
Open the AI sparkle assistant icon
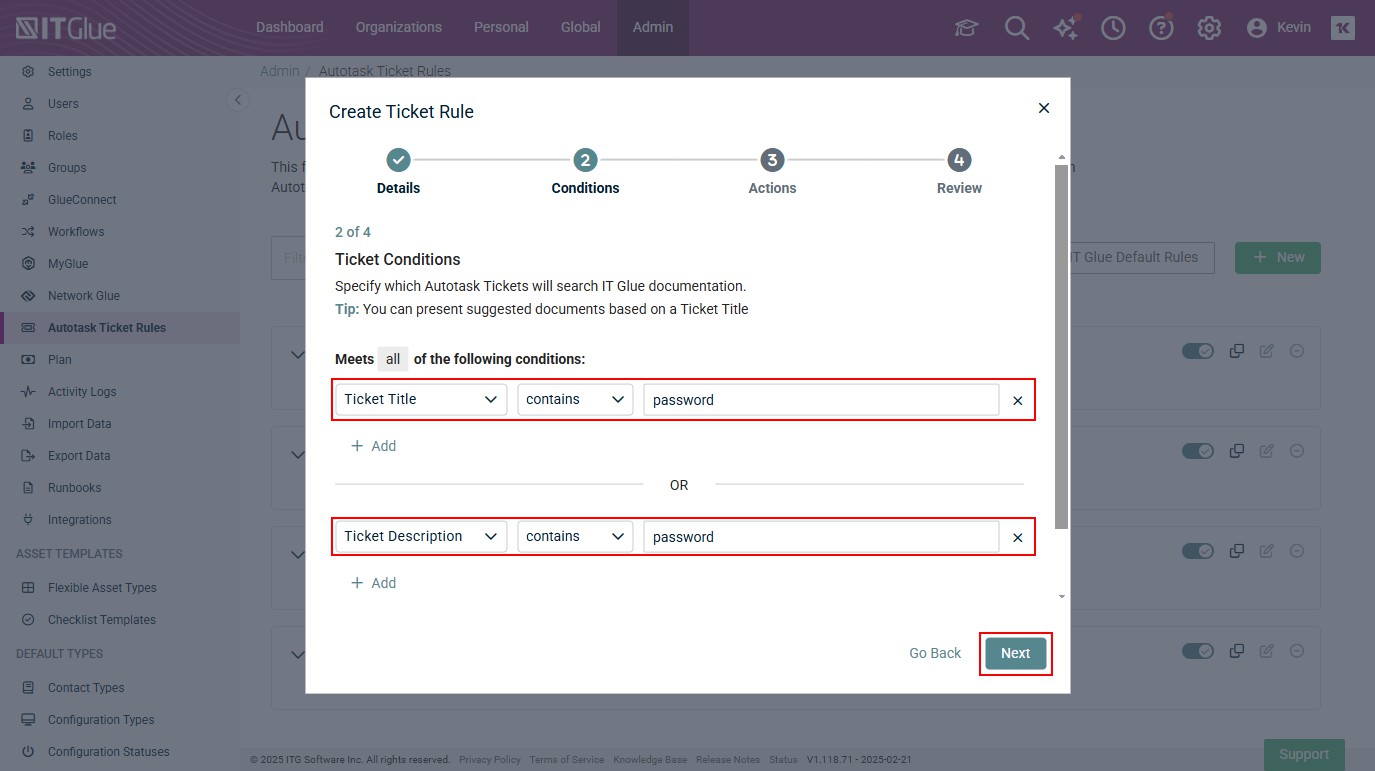click(1066, 28)
